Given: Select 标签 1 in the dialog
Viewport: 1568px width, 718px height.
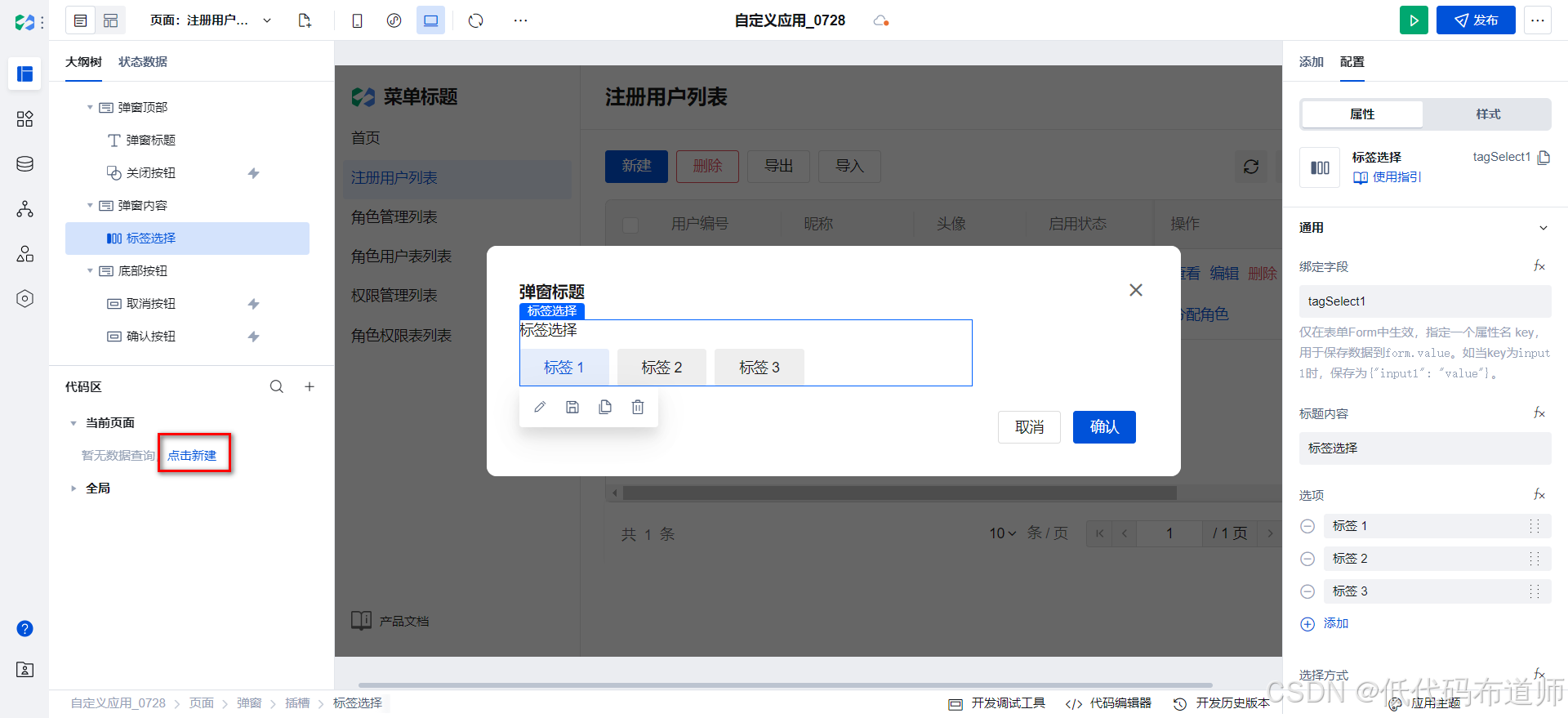Looking at the screenshot, I should pos(564,368).
